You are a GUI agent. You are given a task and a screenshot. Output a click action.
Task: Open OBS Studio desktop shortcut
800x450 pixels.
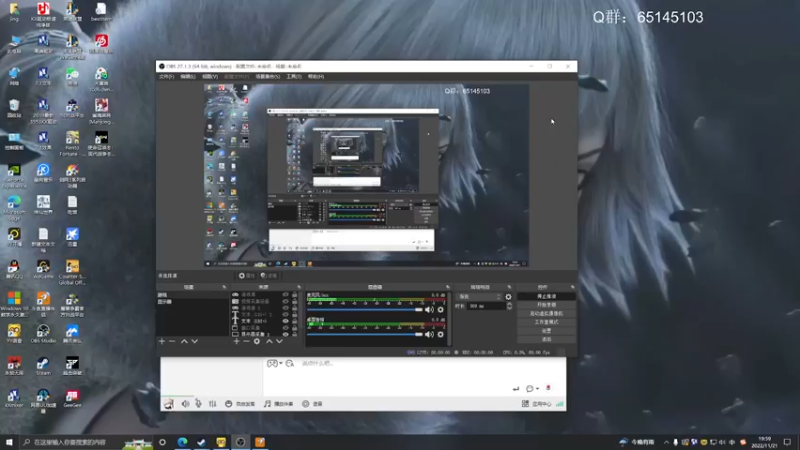click(x=43, y=334)
